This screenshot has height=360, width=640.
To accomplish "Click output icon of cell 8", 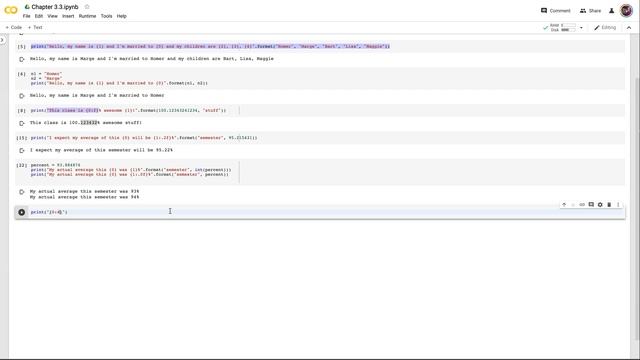I will click(22, 123).
